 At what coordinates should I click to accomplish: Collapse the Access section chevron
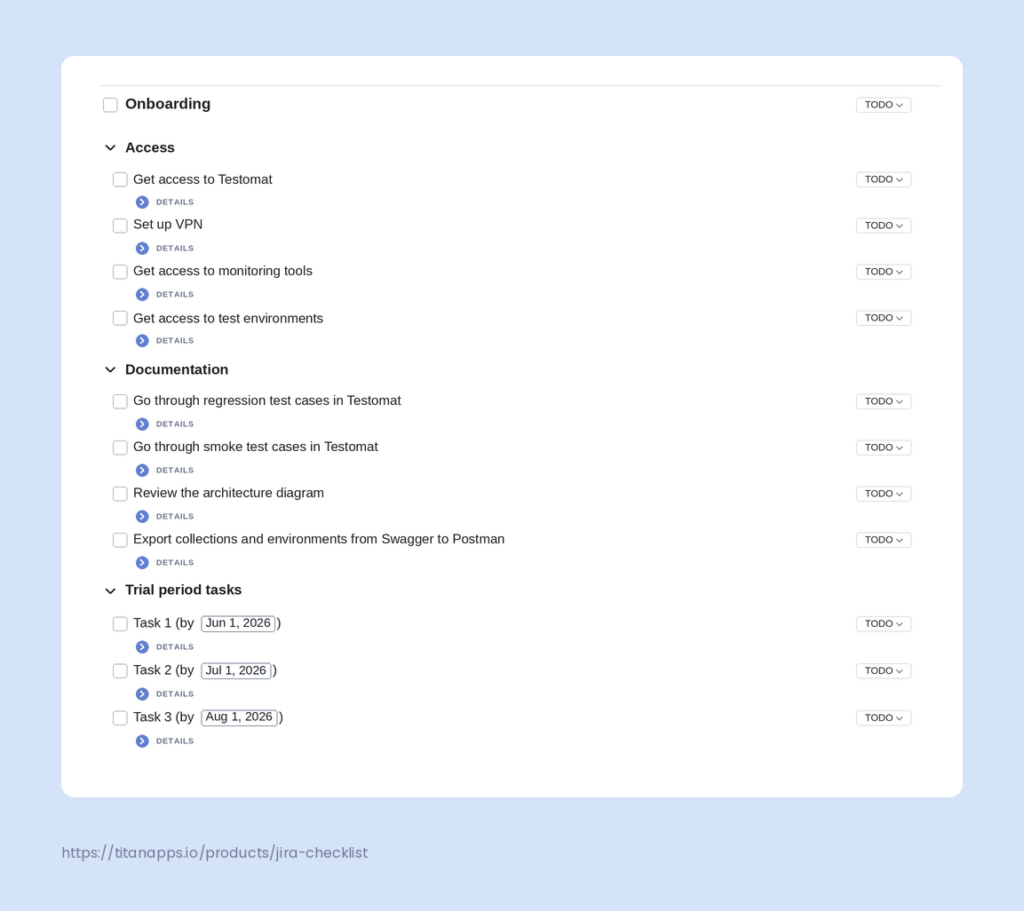110,148
